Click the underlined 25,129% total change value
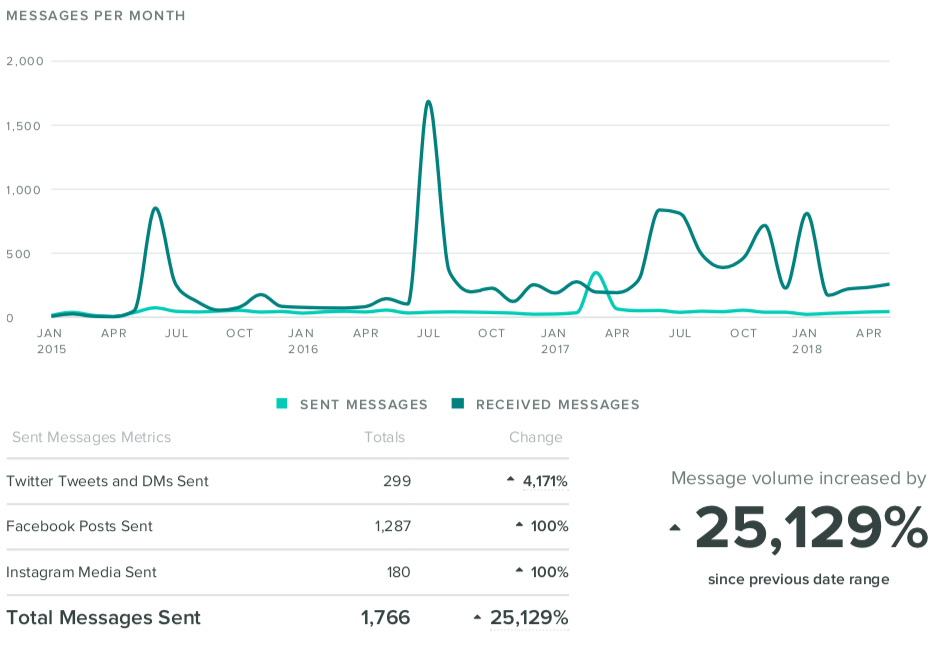Image resolution: width=950 pixels, height=649 pixels. pos(529,618)
